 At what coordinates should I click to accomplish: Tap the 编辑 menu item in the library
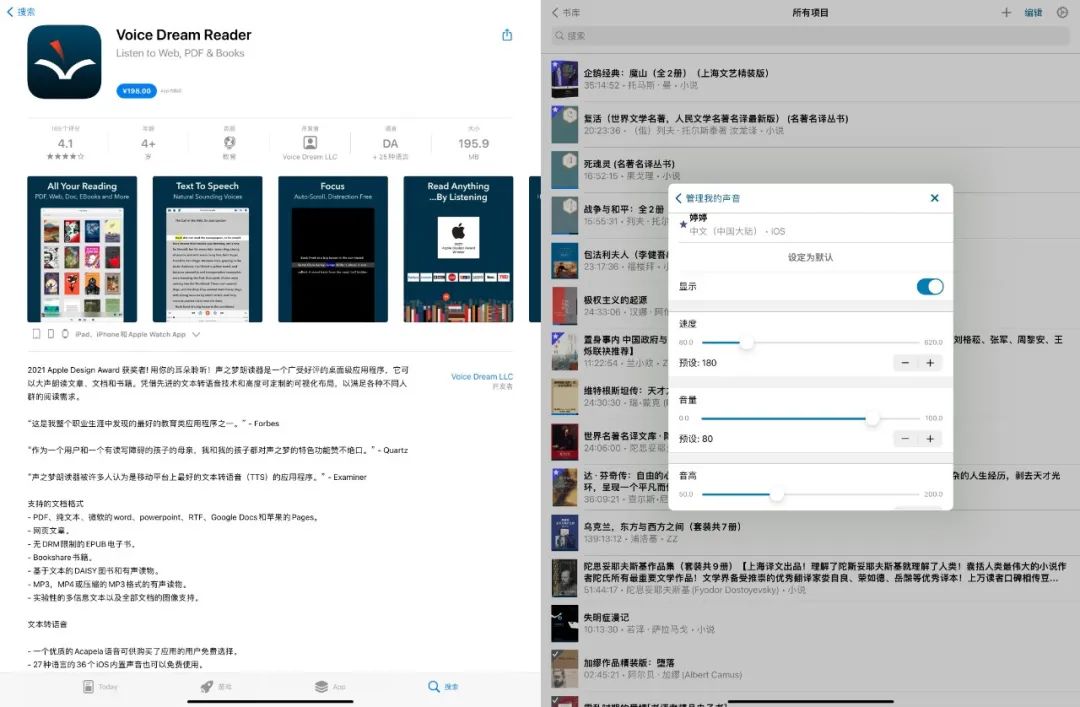1033,12
